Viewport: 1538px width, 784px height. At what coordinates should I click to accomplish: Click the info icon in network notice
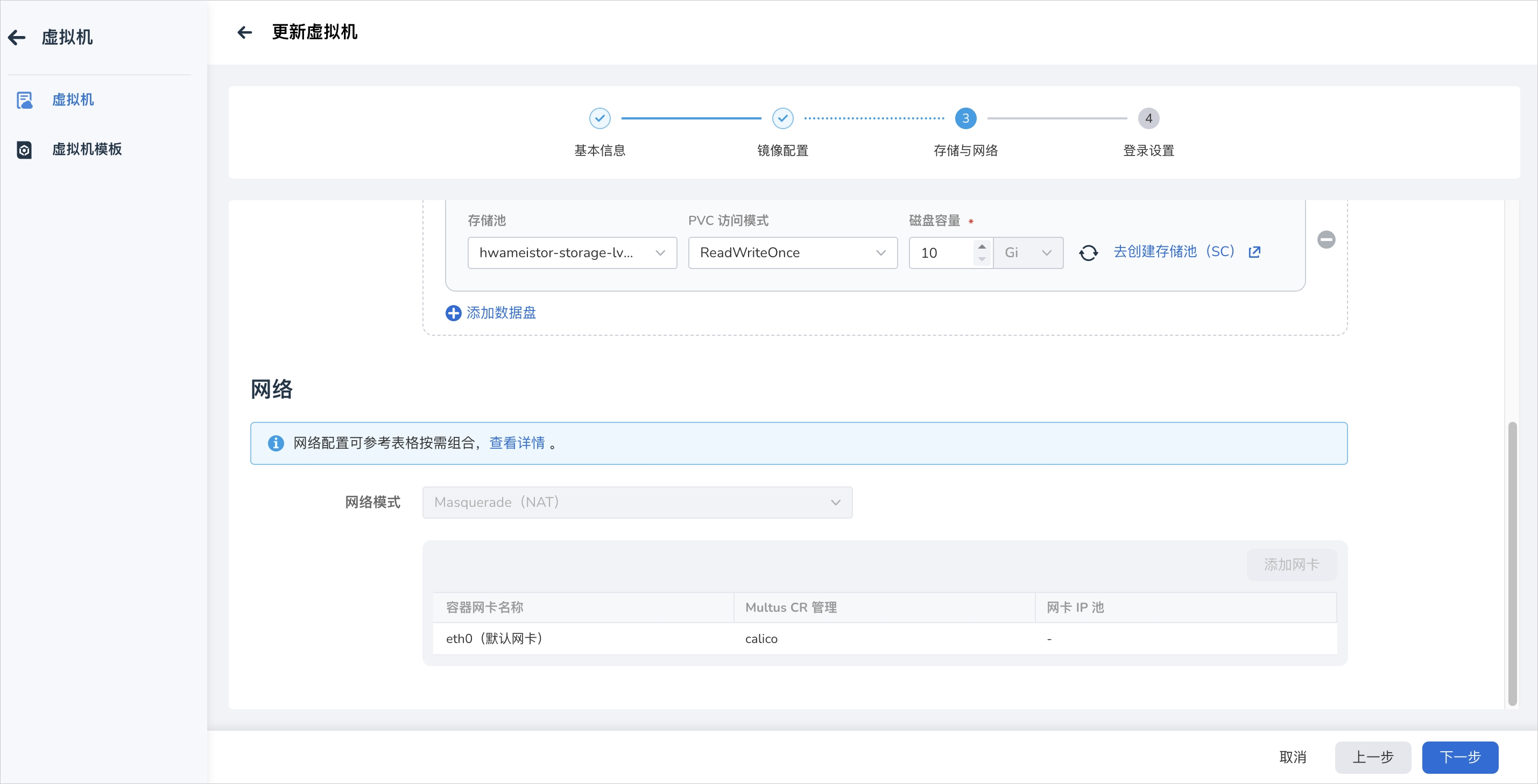[276, 443]
